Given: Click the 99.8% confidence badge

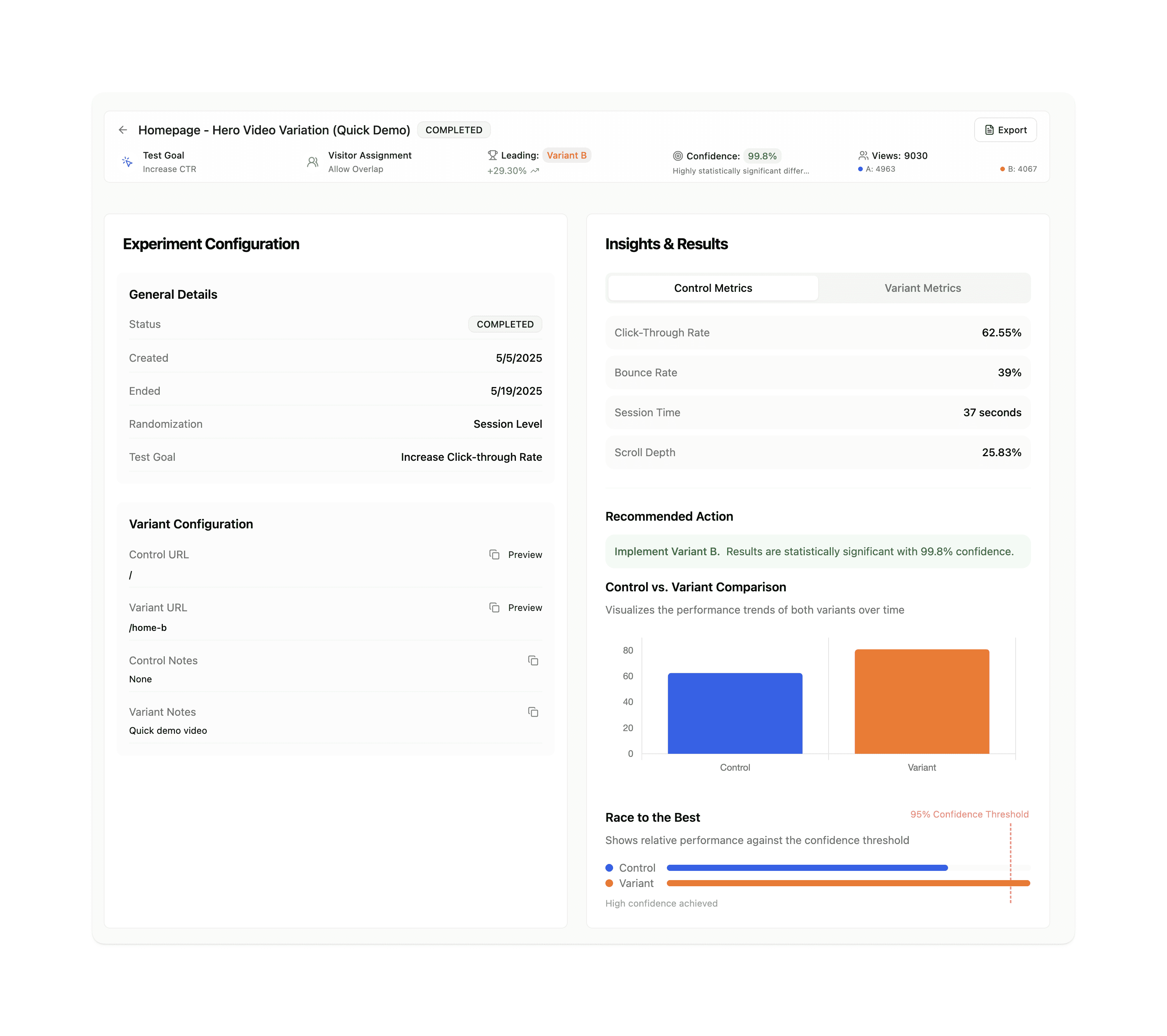Looking at the screenshot, I should click(x=762, y=156).
